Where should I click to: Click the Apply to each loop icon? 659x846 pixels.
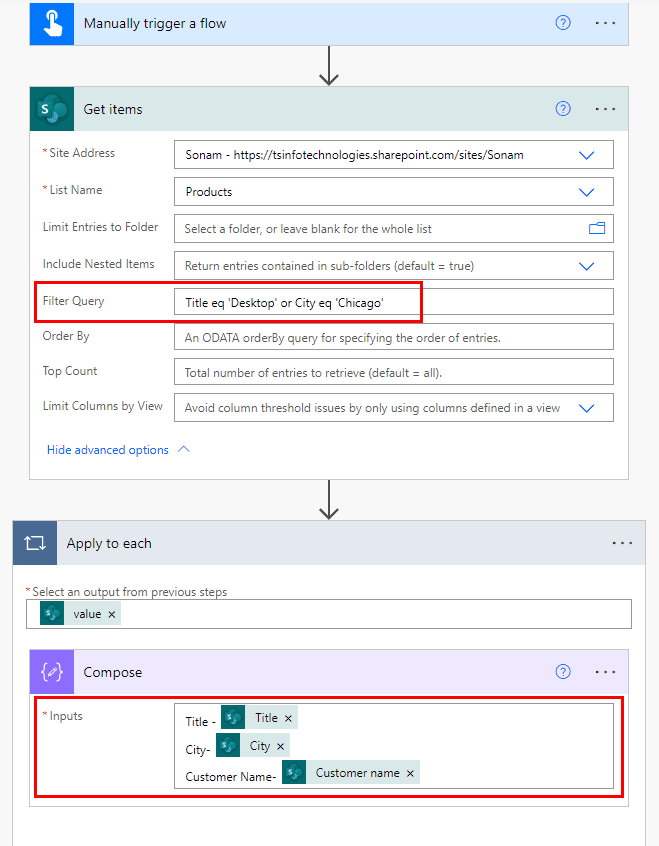pyautogui.click(x=35, y=543)
